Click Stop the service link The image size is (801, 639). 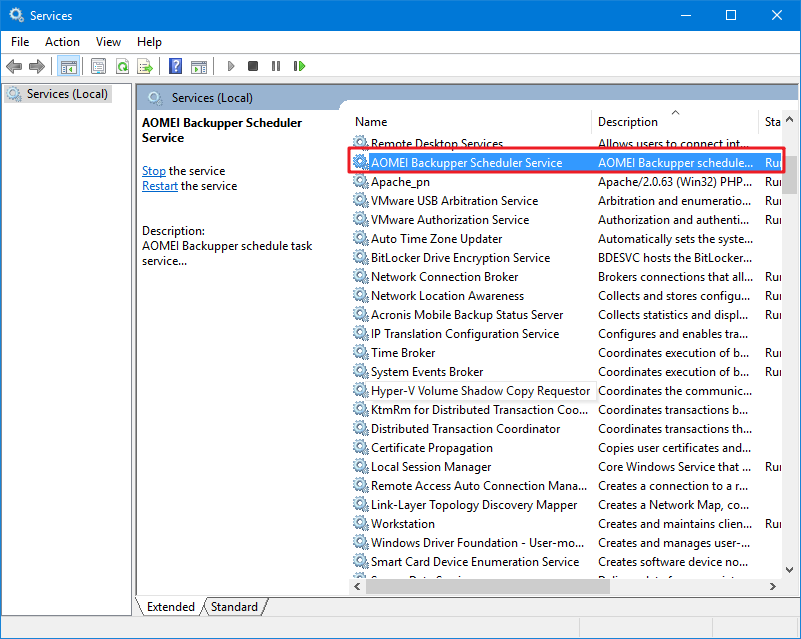pos(154,171)
